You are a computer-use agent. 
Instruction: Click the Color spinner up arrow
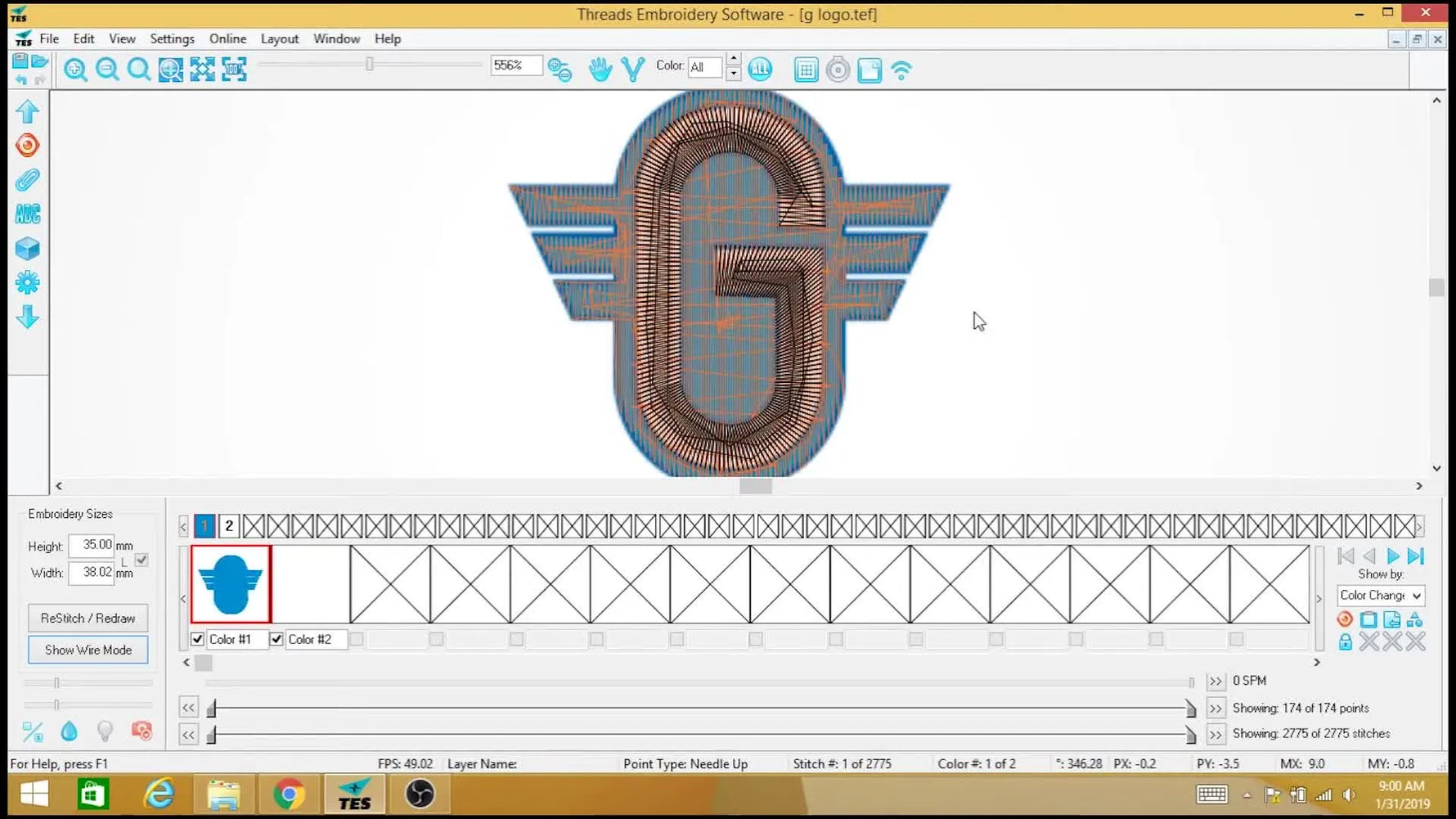pos(734,60)
